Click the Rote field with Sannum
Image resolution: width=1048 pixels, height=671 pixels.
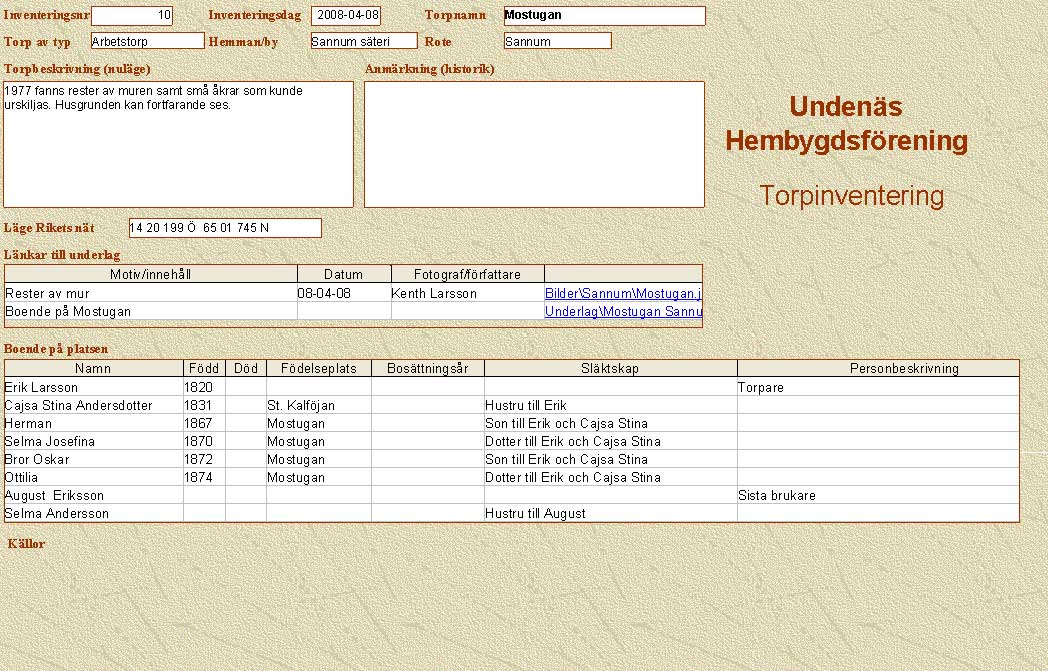(x=557, y=41)
